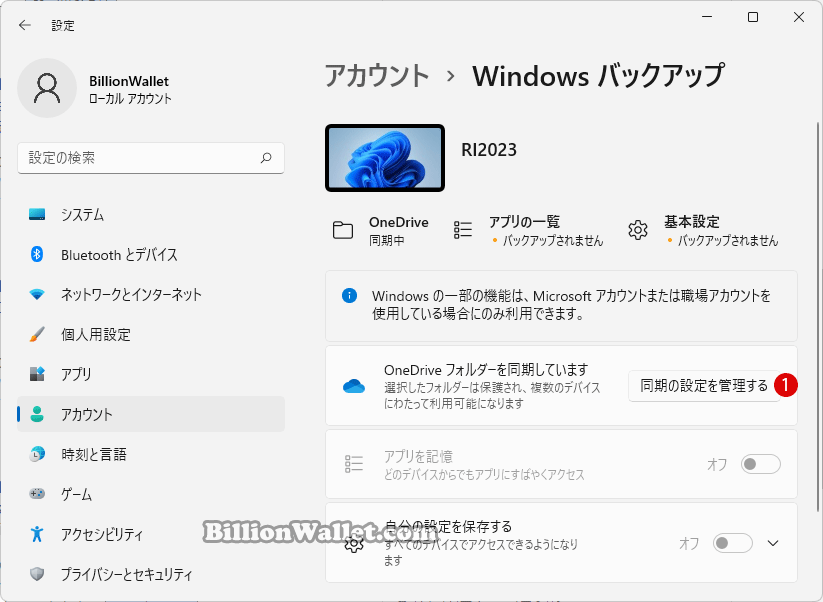Minimize the settings window

tap(707, 17)
